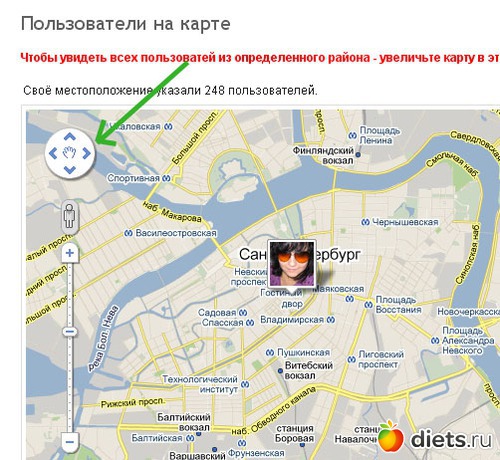Pan the map down with the arrow
This screenshot has width=500, height=460.
click(x=70, y=170)
